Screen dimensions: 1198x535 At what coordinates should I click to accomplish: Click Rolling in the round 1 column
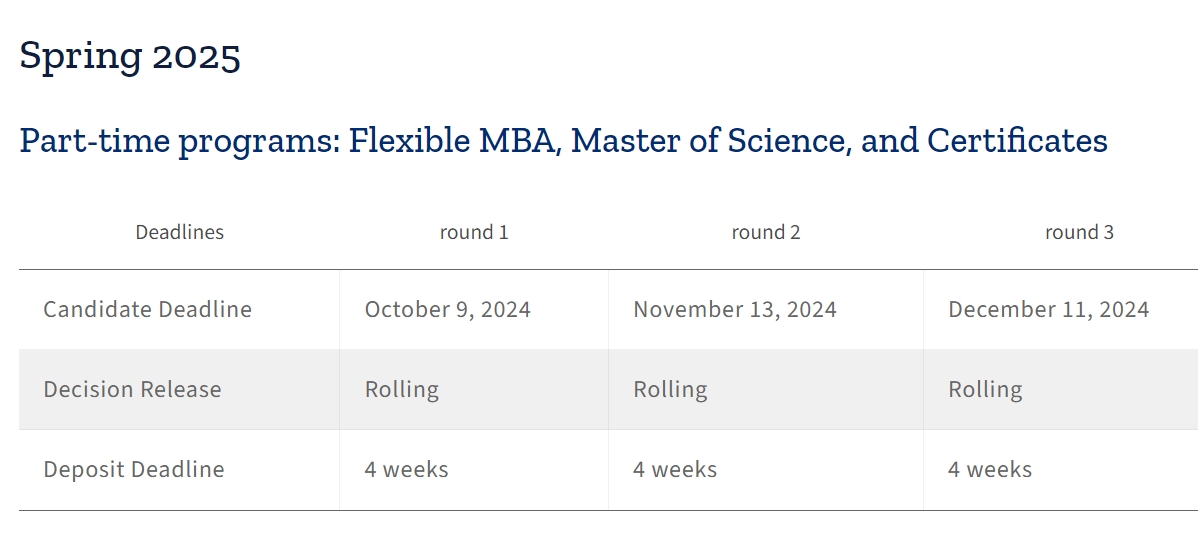pos(402,390)
